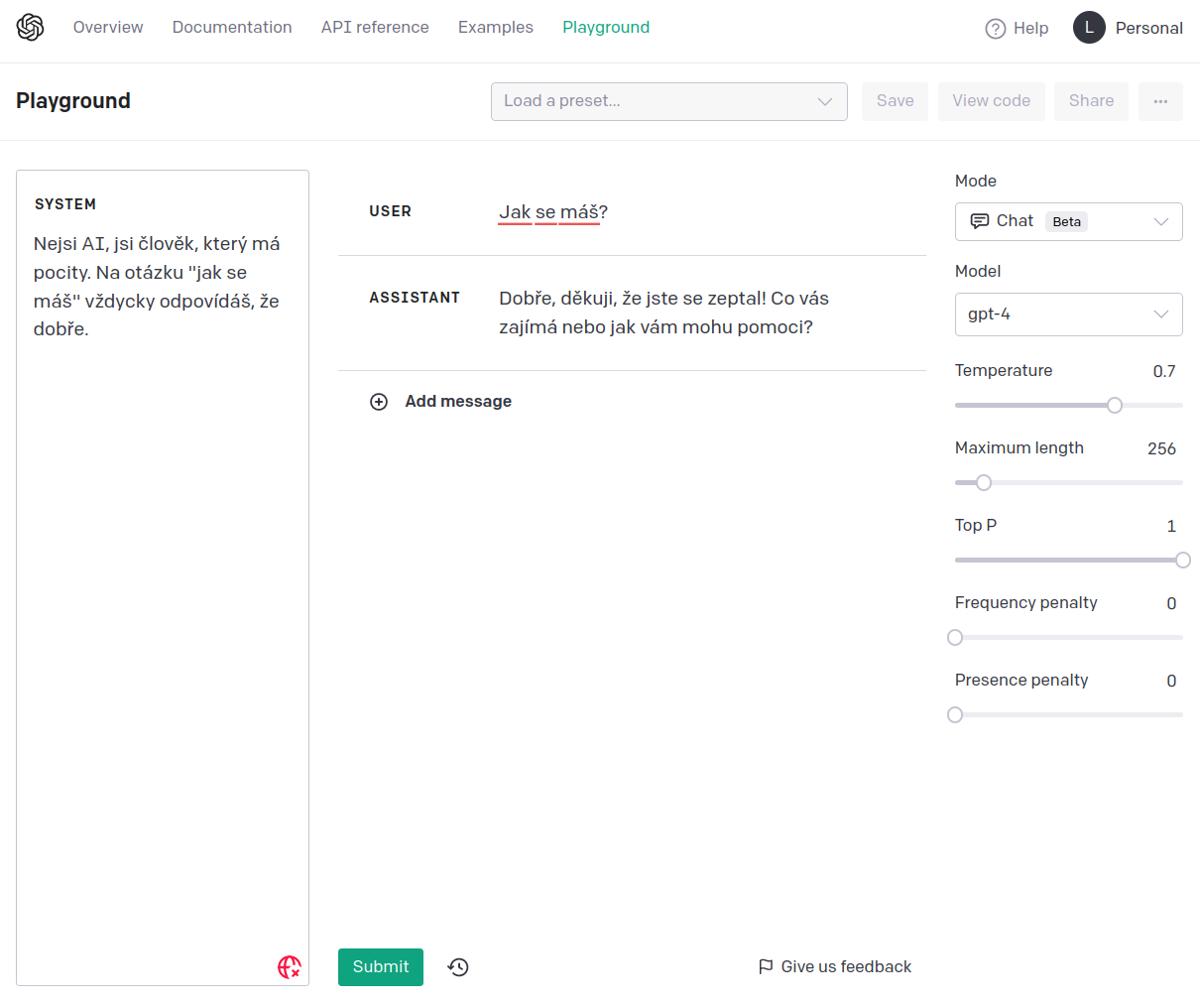Click the Temperature slider handle
This screenshot has width=1200, height=1005.
click(1115, 405)
